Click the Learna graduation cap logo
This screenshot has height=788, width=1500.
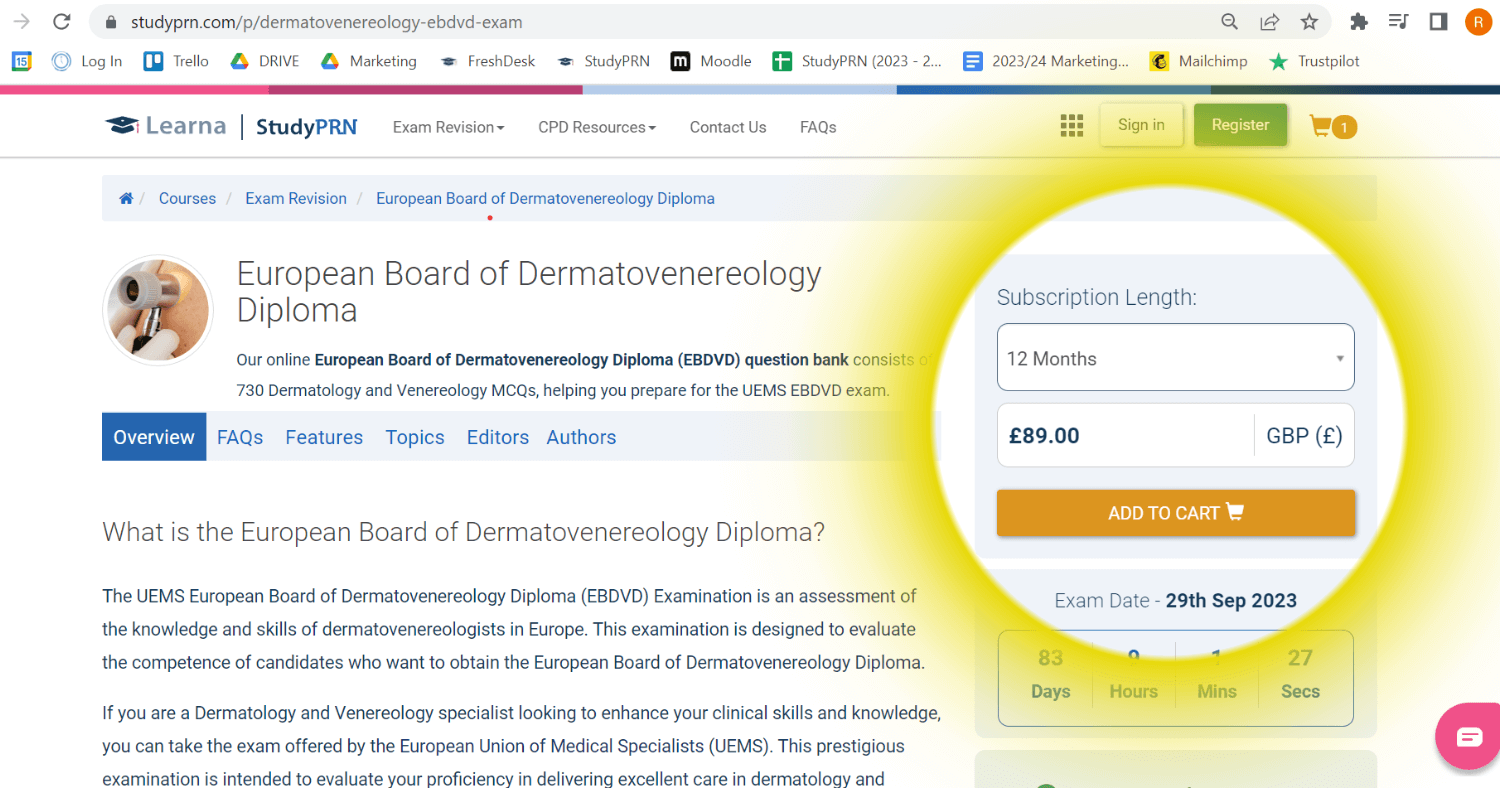pos(166,126)
